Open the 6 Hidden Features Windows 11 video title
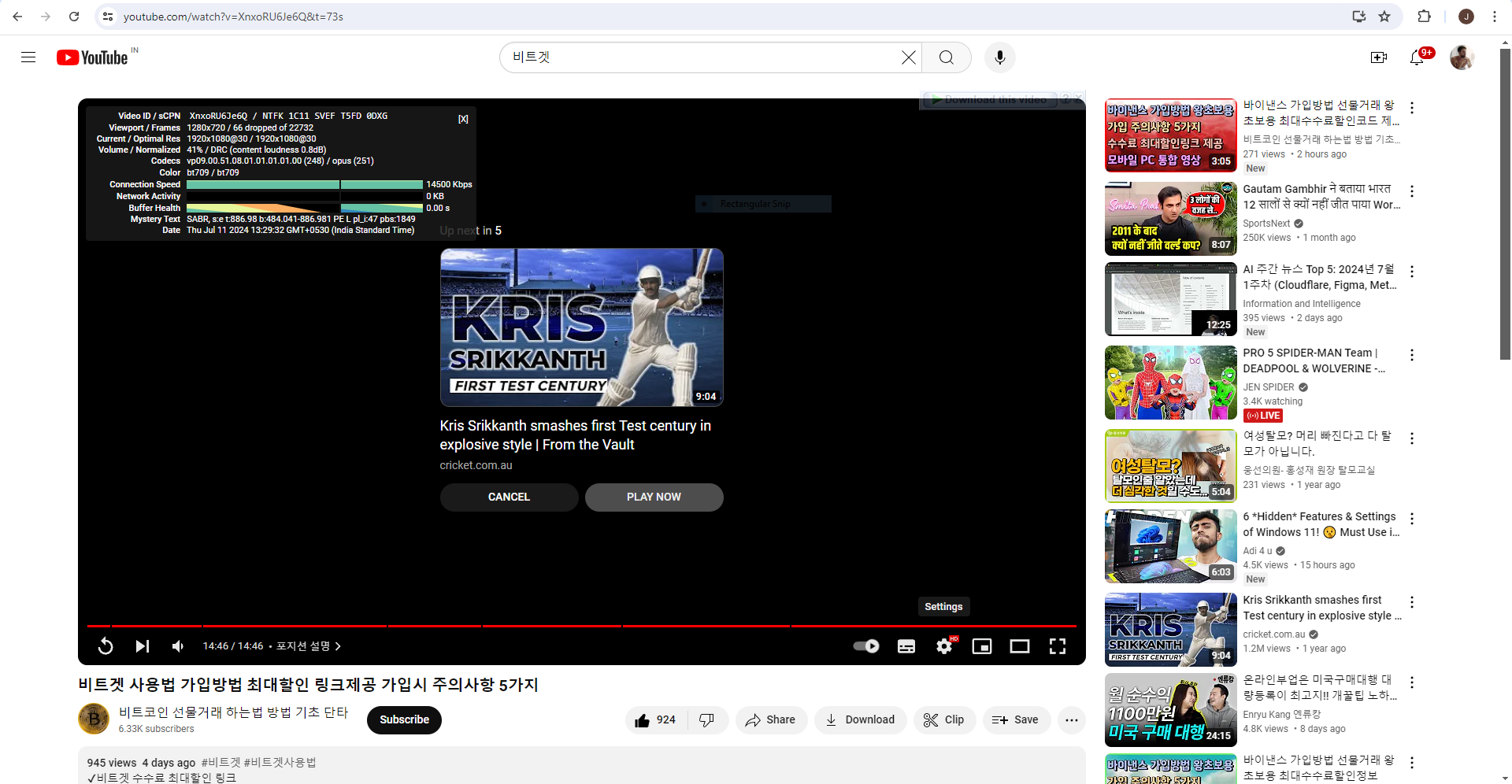Viewport: 1512px width, 784px height. pyautogui.click(x=1321, y=524)
